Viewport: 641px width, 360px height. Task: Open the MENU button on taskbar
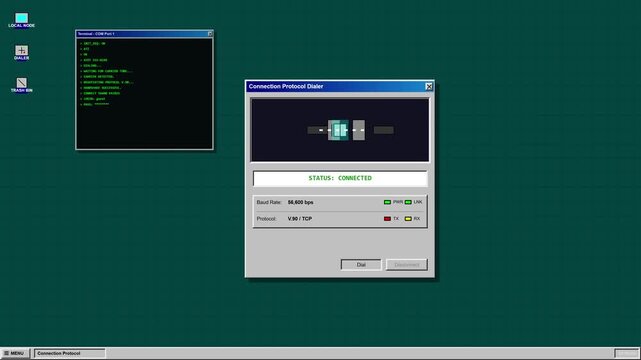click(15, 353)
